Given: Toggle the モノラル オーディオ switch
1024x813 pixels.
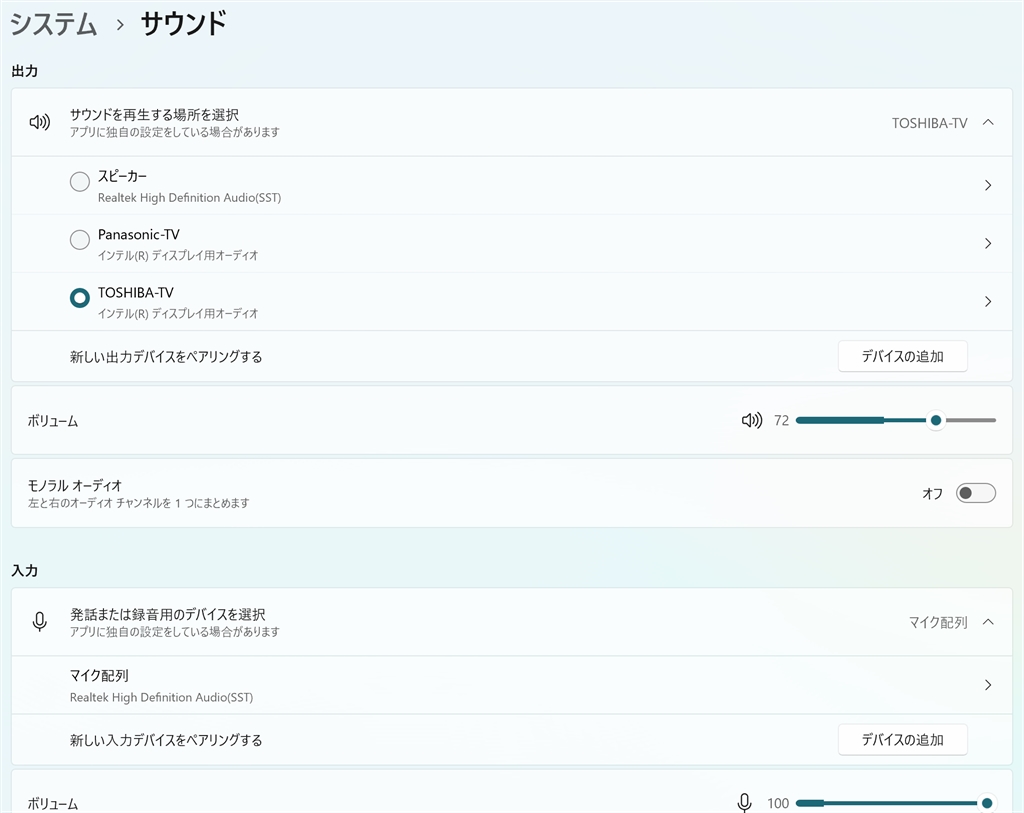Looking at the screenshot, I should tap(976, 493).
